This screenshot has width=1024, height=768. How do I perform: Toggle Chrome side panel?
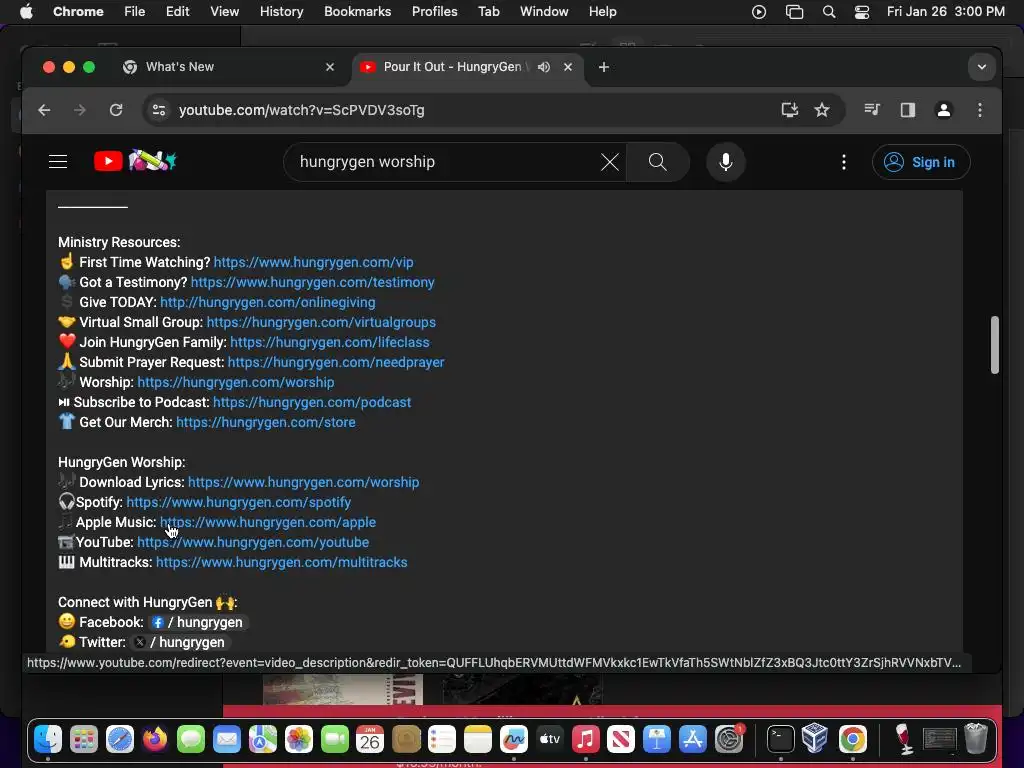pyautogui.click(x=908, y=110)
